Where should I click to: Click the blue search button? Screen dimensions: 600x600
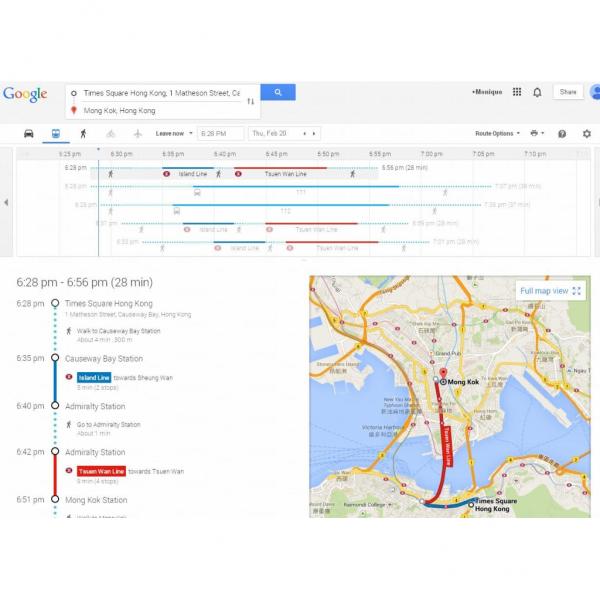[278, 92]
